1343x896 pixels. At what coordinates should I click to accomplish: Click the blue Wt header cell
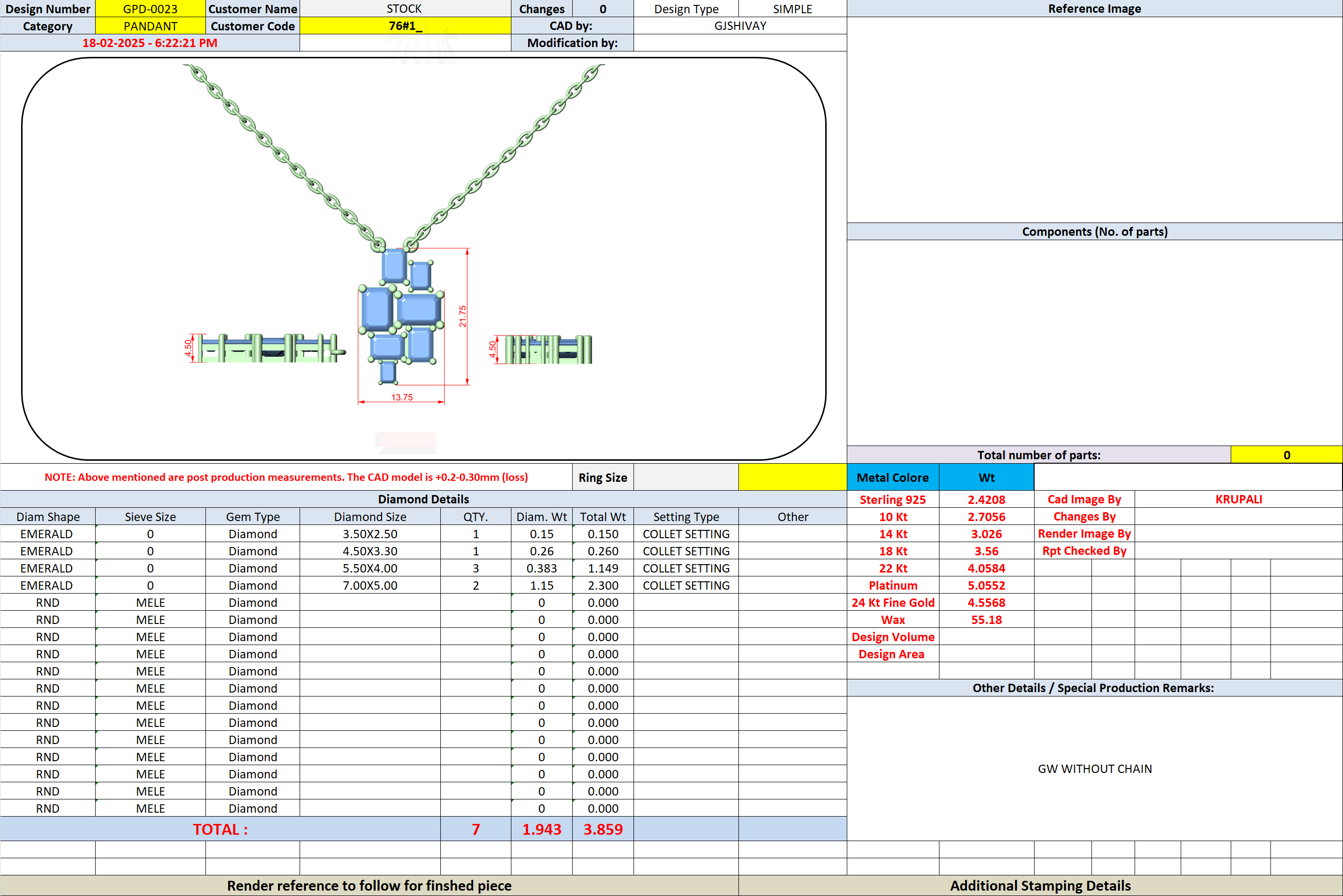point(987,477)
